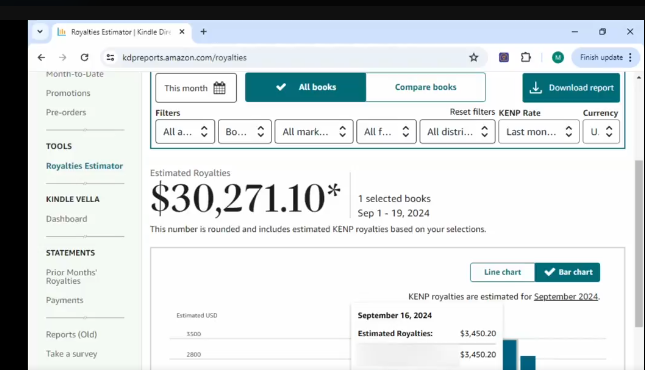Click the Estimated Royalties $3,450.20 tooltip row

(x=427, y=333)
